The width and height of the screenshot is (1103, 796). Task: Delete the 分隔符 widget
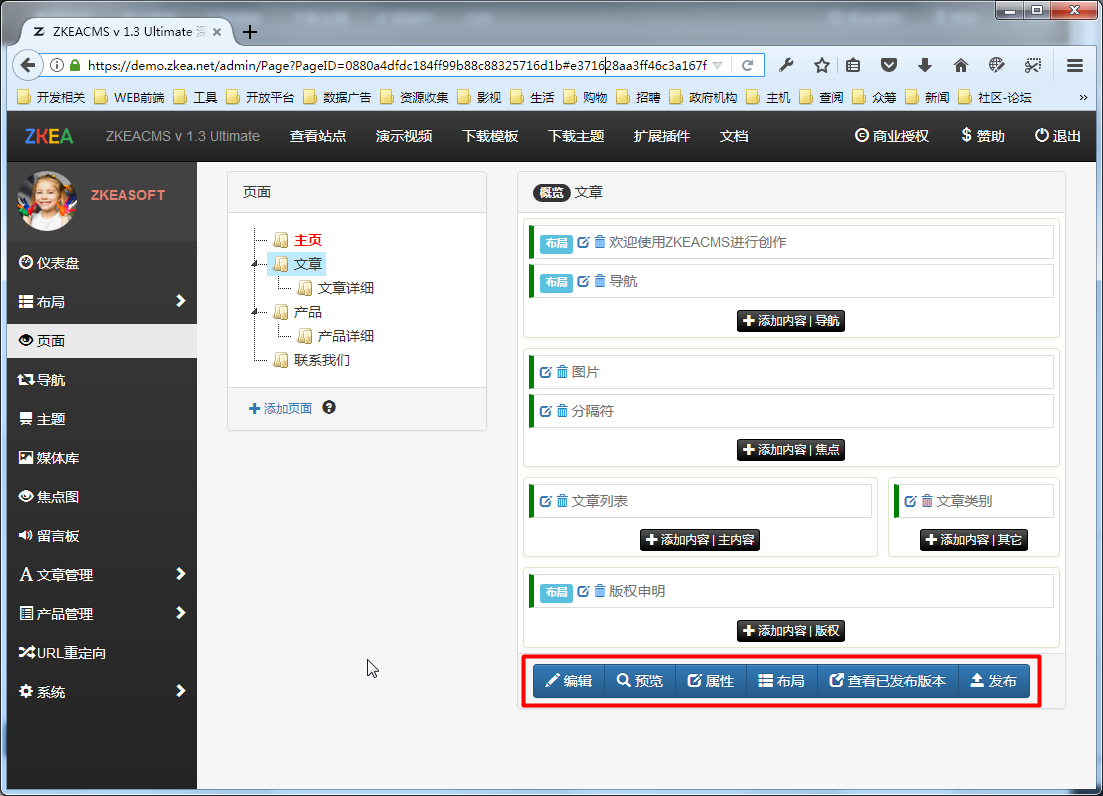coord(562,411)
